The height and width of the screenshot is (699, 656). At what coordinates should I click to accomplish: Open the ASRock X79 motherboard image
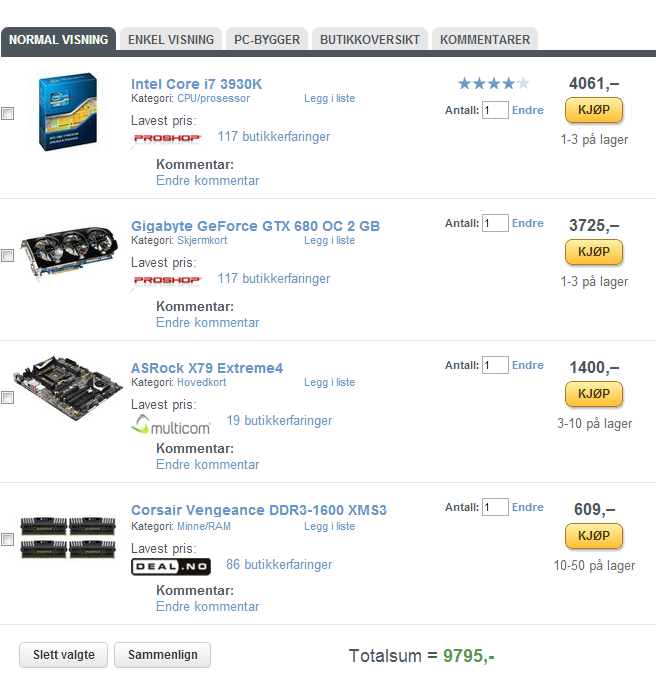(x=68, y=388)
